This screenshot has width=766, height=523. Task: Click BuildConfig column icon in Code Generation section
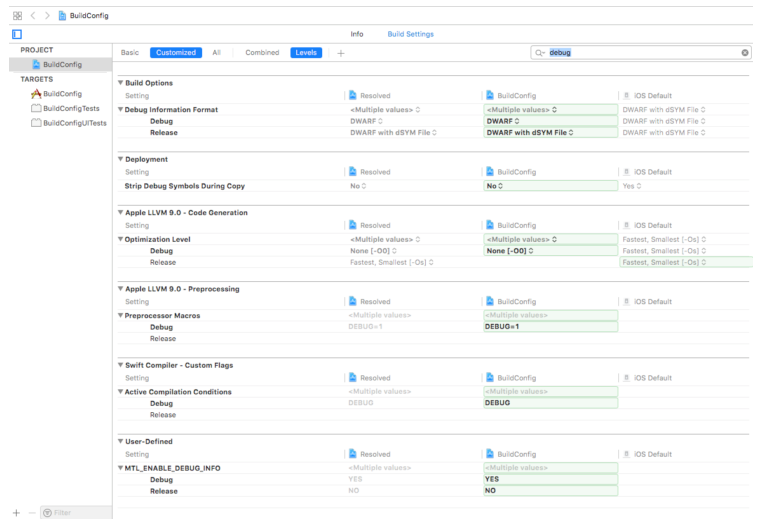[490, 225]
